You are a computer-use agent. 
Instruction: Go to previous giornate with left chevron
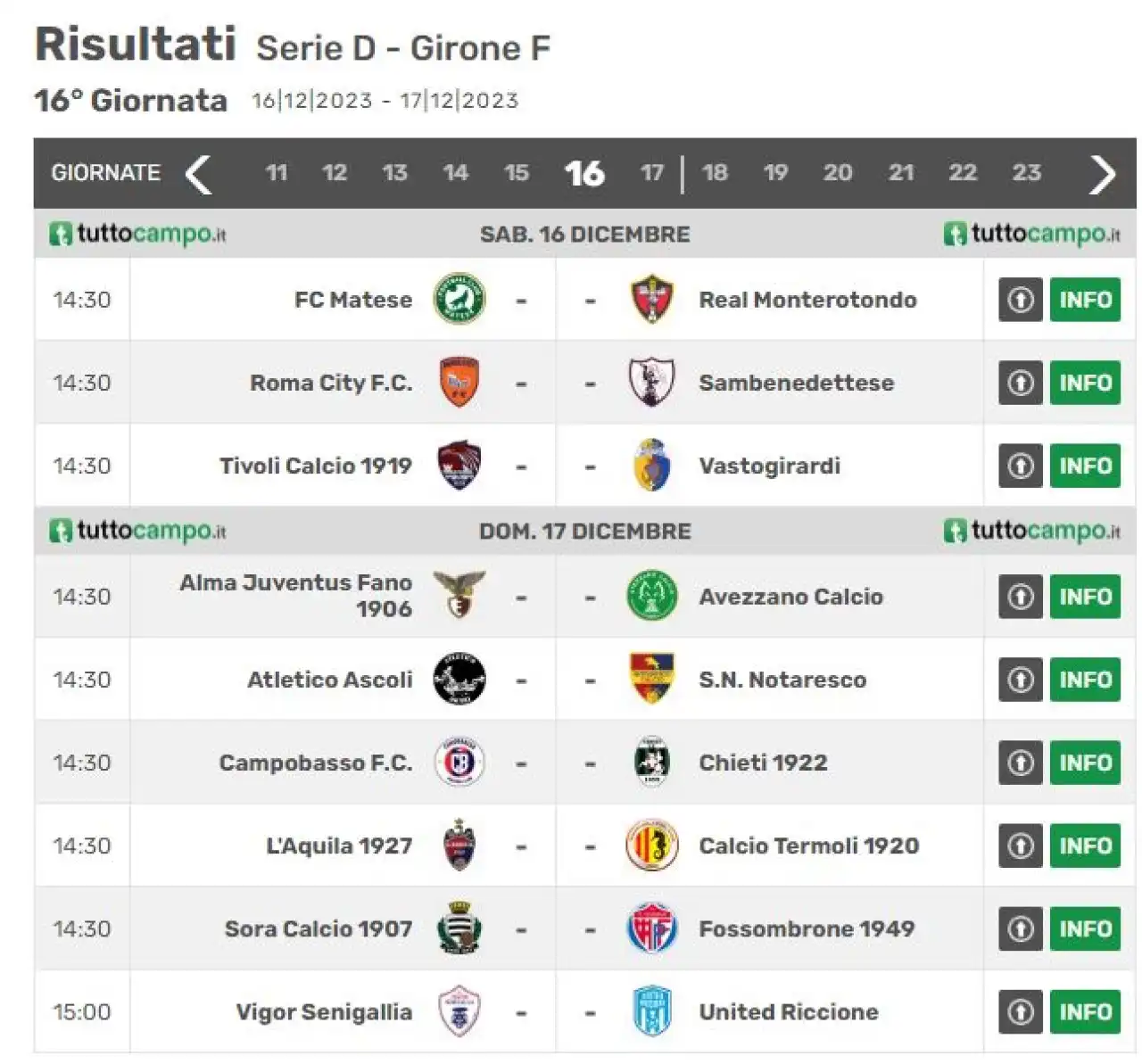pos(198,173)
